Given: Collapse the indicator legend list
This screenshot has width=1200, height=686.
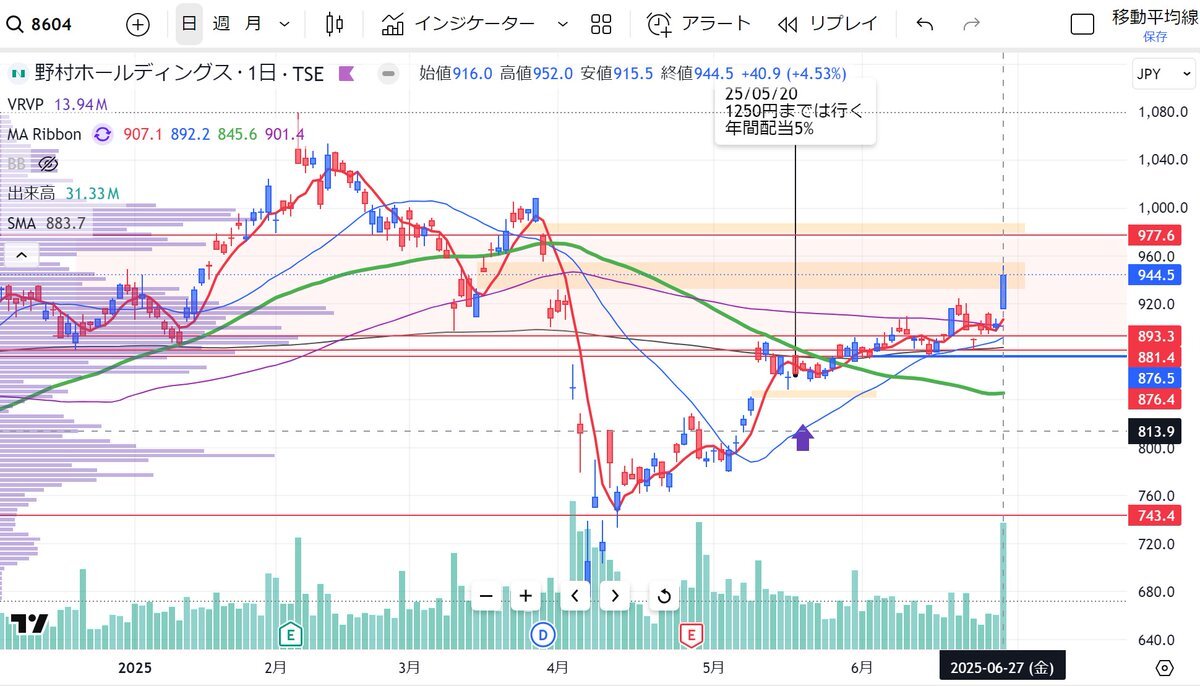Looking at the screenshot, I should tap(23, 256).
